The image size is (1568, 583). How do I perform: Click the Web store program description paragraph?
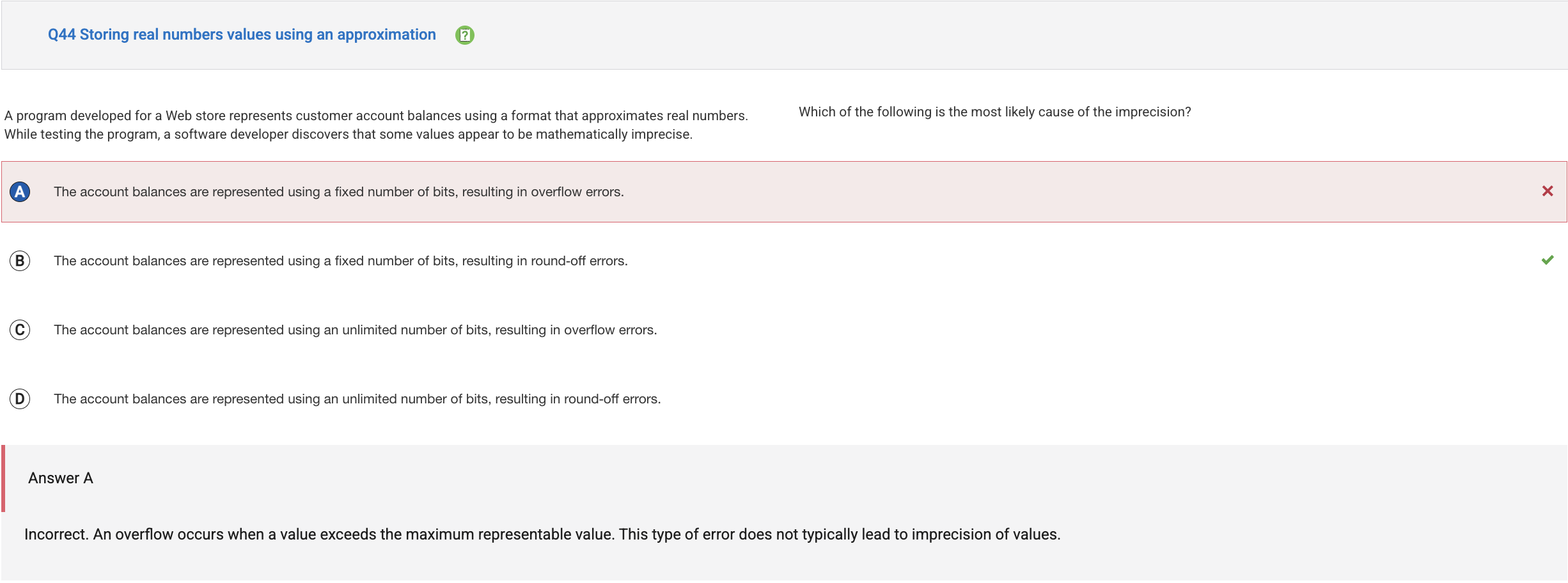376,125
